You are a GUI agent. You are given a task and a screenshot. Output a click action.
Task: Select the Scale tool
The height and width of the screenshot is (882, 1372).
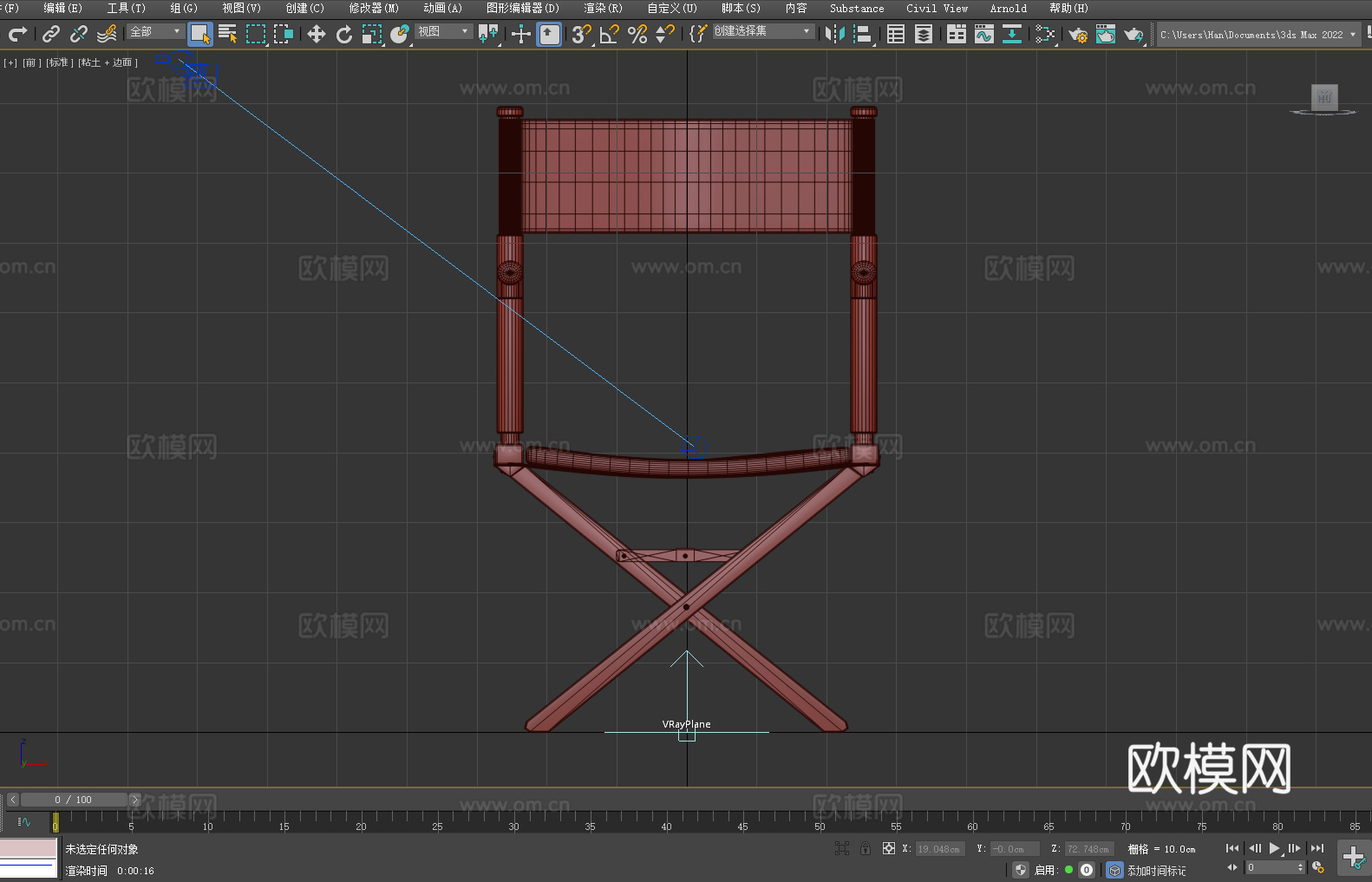[x=372, y=34]
